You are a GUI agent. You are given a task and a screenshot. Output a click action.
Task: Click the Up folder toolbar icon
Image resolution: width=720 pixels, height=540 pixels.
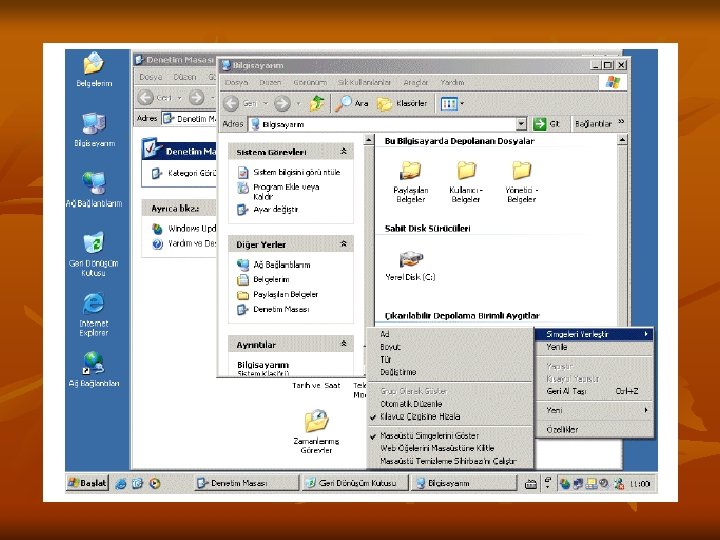coord(317,104)
